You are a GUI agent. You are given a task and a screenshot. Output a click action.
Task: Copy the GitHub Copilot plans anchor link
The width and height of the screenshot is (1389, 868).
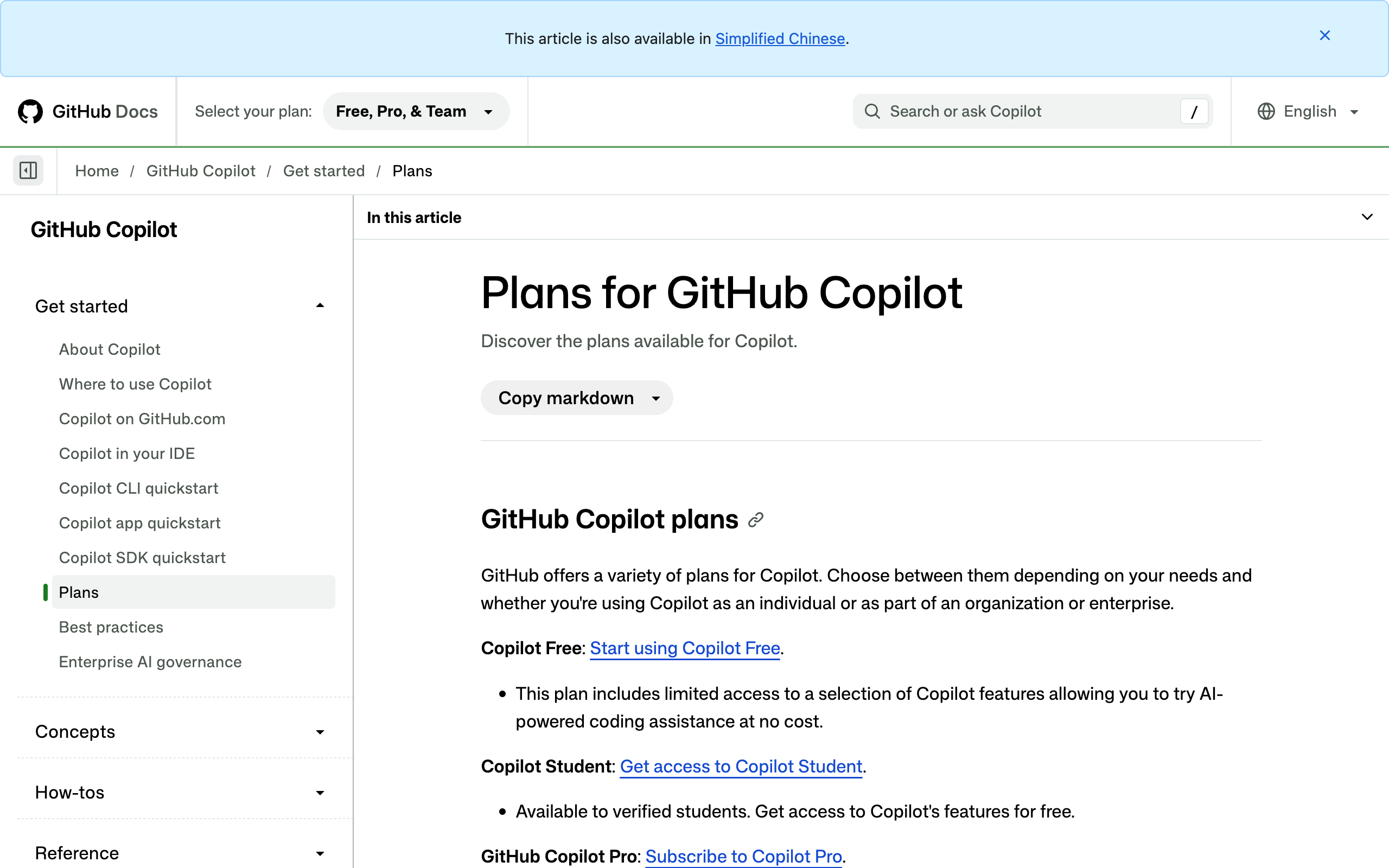756,520
